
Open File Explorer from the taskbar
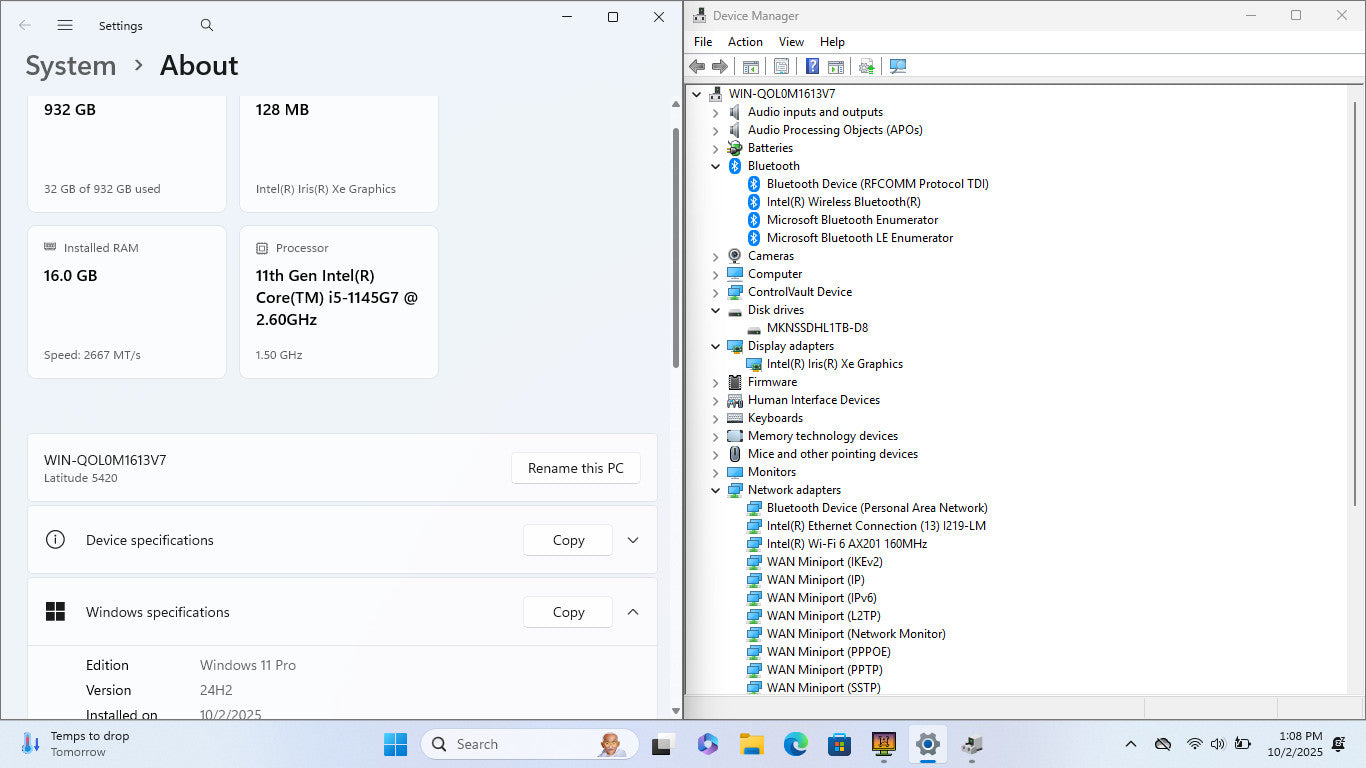point(751,744)
